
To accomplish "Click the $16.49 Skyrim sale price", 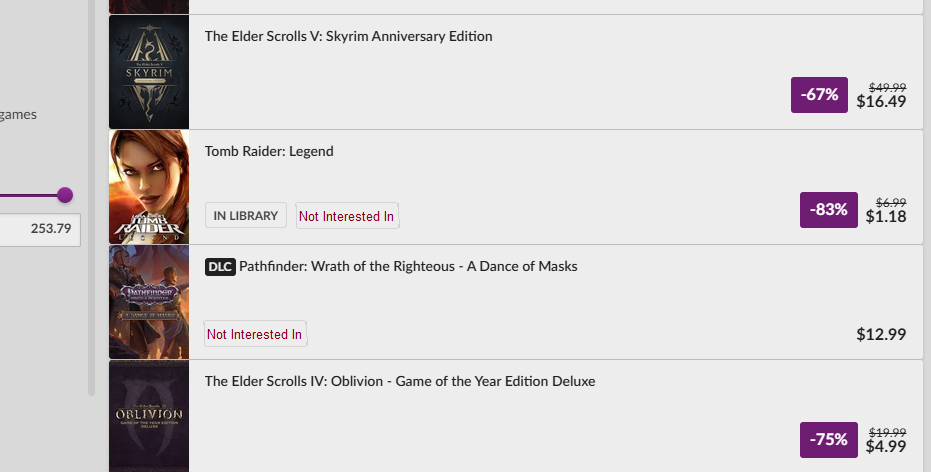I will pyautogui.click(x=881, y=102).
